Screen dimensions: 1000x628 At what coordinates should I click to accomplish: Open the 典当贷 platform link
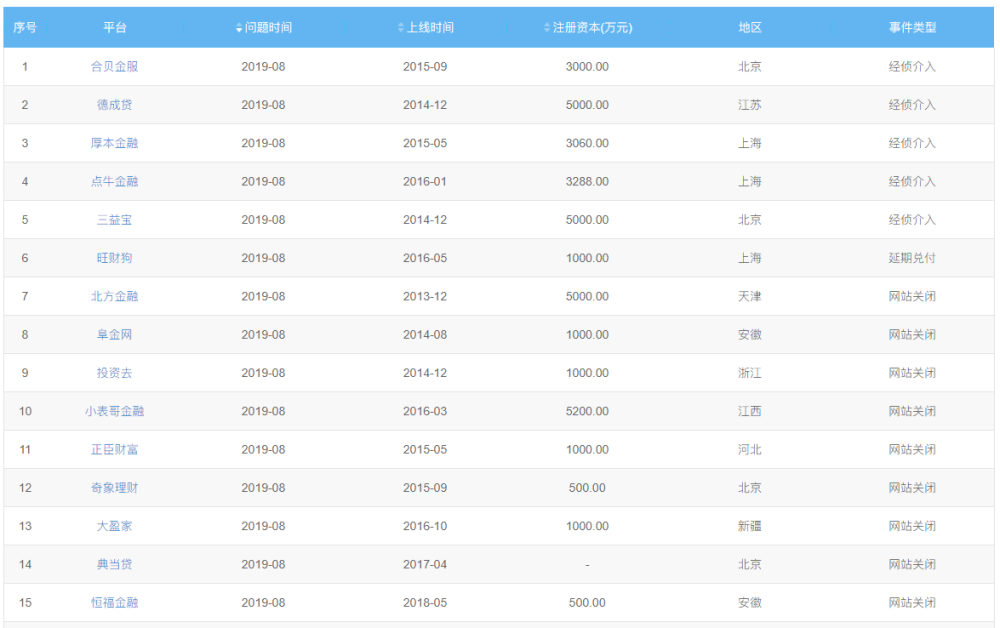tap(115, 564)
